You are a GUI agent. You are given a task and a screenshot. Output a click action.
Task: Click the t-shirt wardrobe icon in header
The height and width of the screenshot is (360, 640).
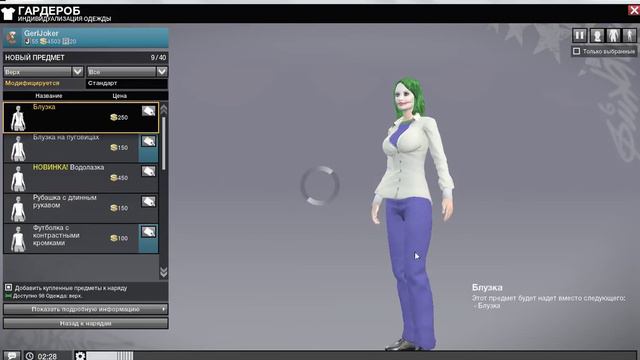click(8, 14)
